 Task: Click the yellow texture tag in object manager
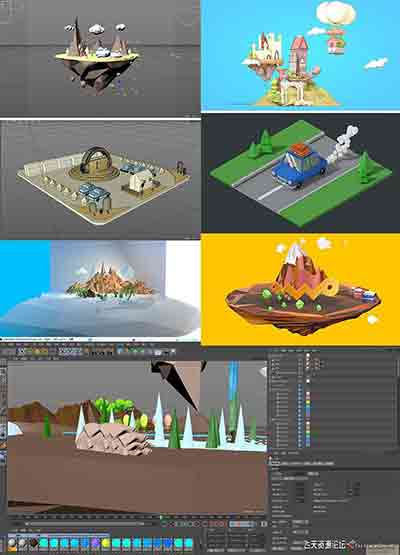click(308, 402)
